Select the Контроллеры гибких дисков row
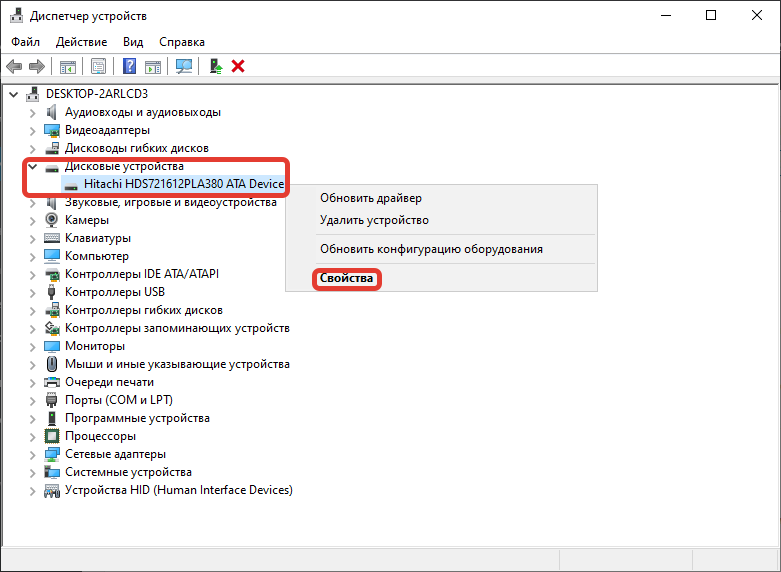 [144, 310]
